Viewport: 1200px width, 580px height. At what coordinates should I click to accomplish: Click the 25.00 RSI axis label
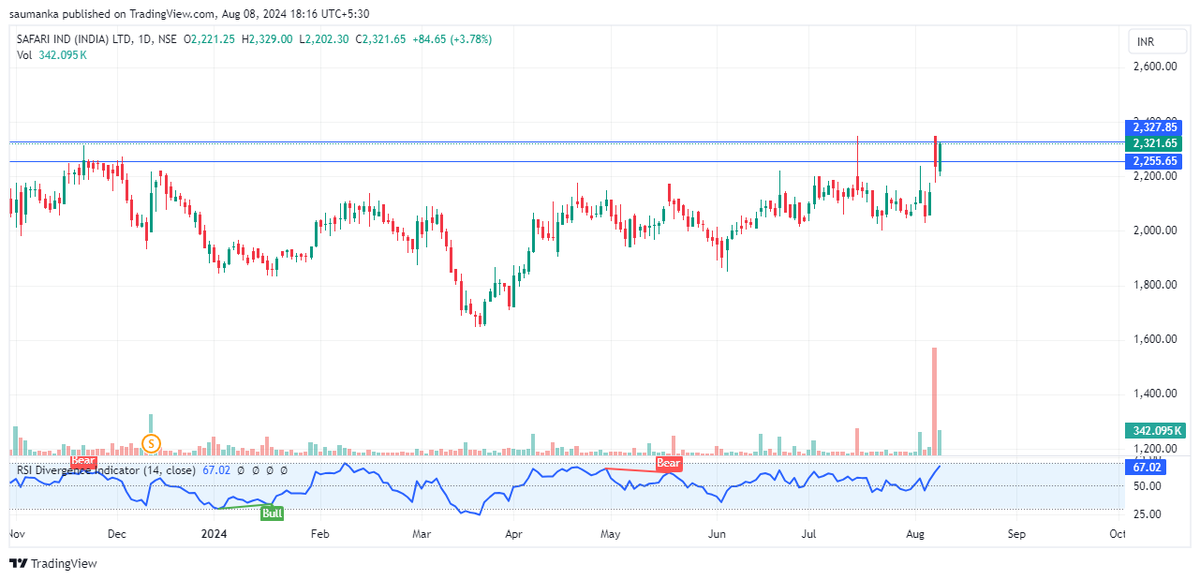[1147, 514]
